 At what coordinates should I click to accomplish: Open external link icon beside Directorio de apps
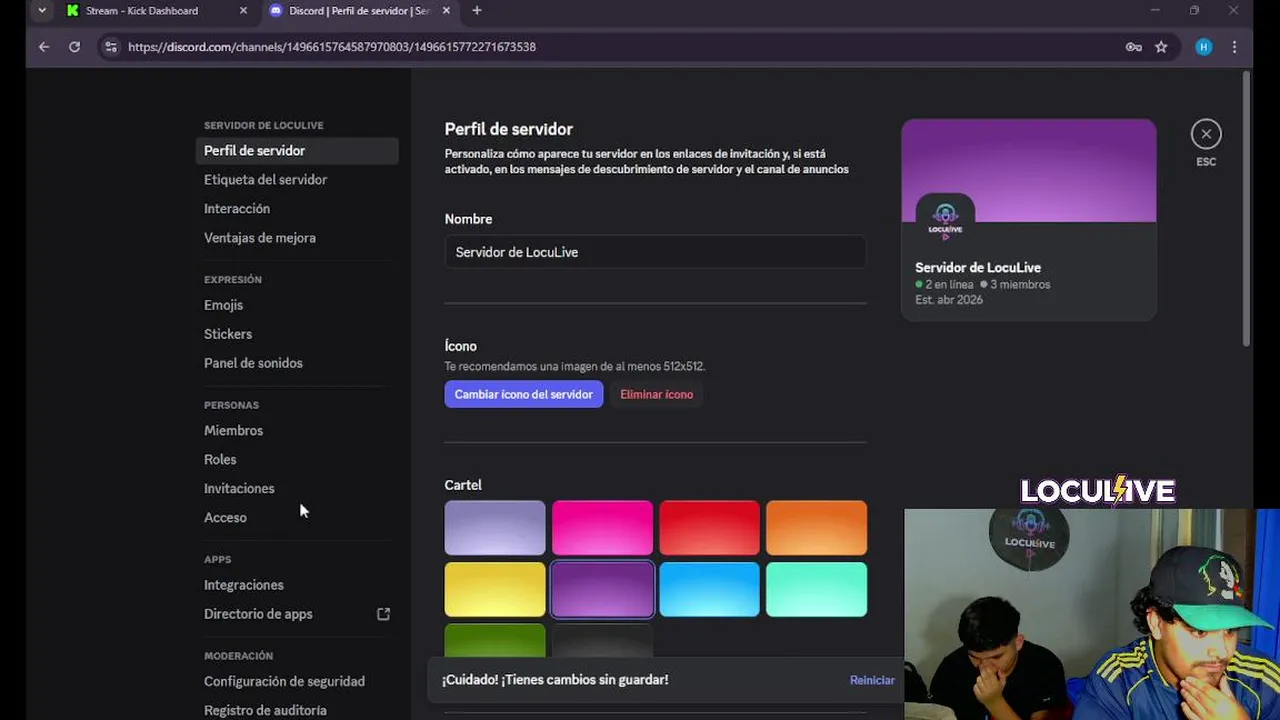tap(383, 614)
